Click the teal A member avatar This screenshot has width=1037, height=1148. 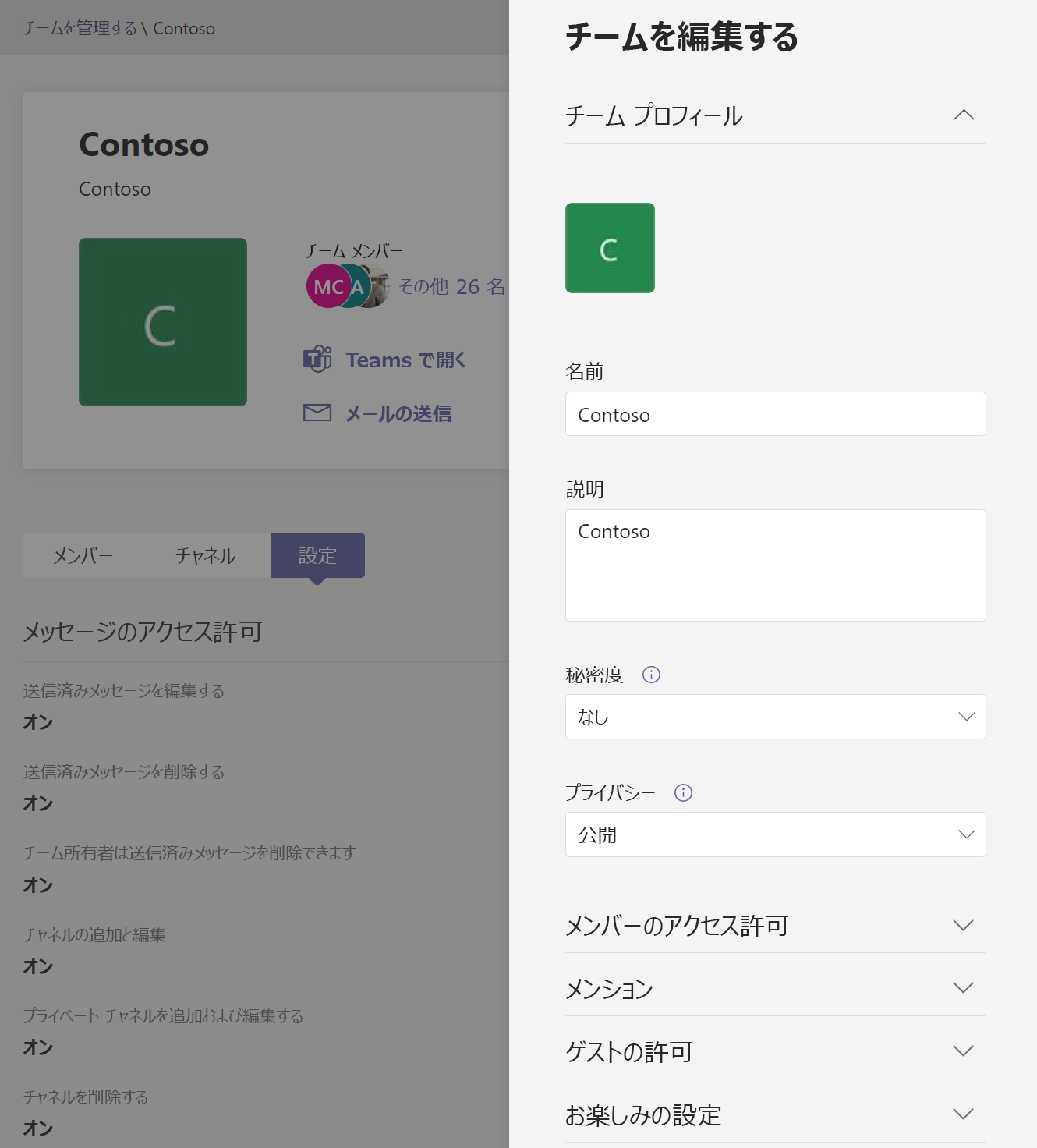tap(356, 286)
